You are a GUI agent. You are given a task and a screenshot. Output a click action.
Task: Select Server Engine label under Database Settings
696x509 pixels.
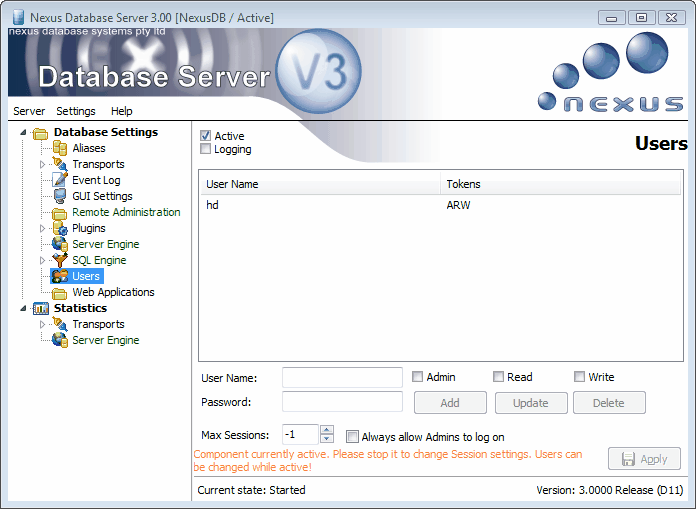click(106, 244)
